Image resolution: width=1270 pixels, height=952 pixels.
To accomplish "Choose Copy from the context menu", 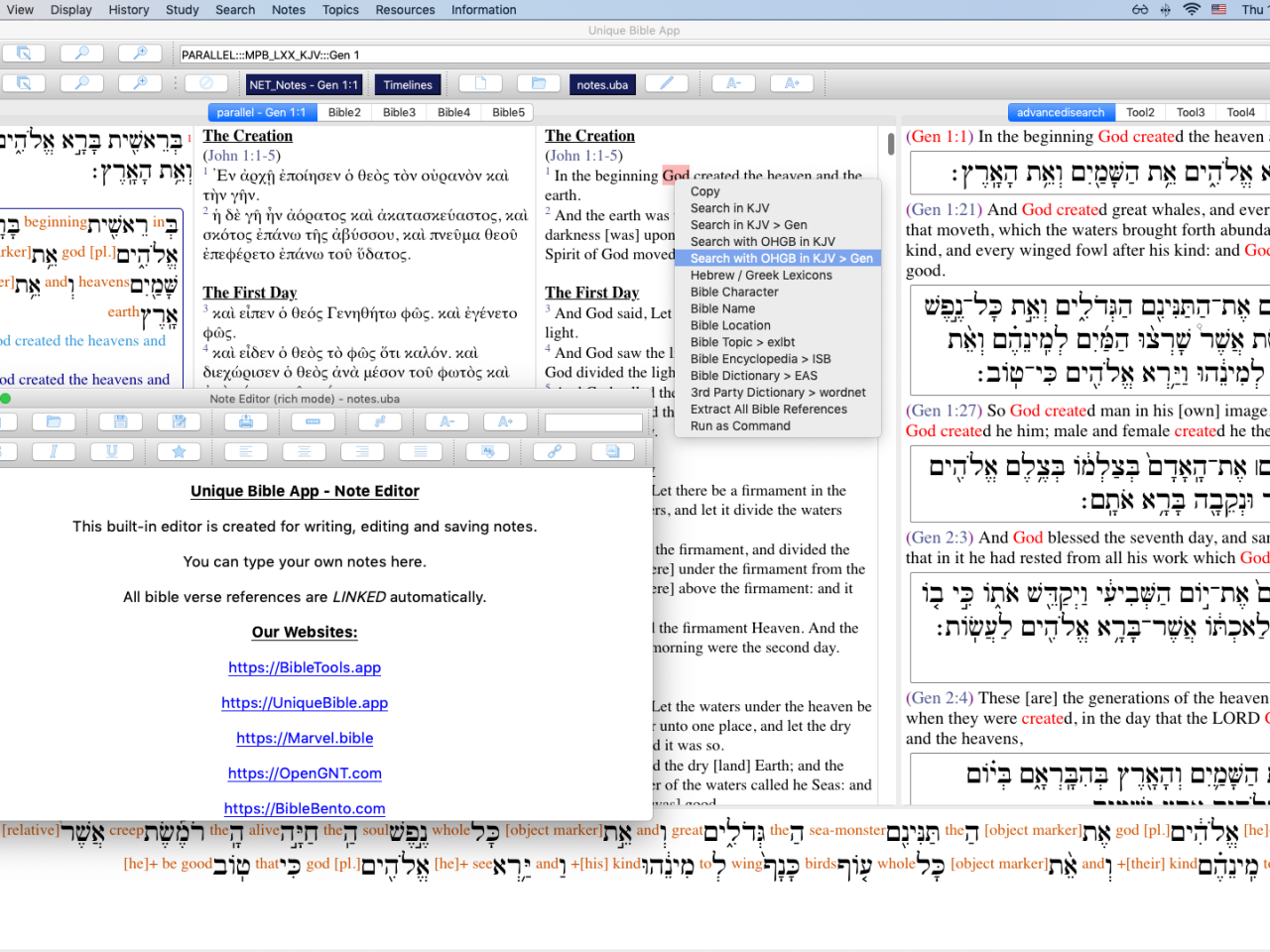I will click(778, 191).
